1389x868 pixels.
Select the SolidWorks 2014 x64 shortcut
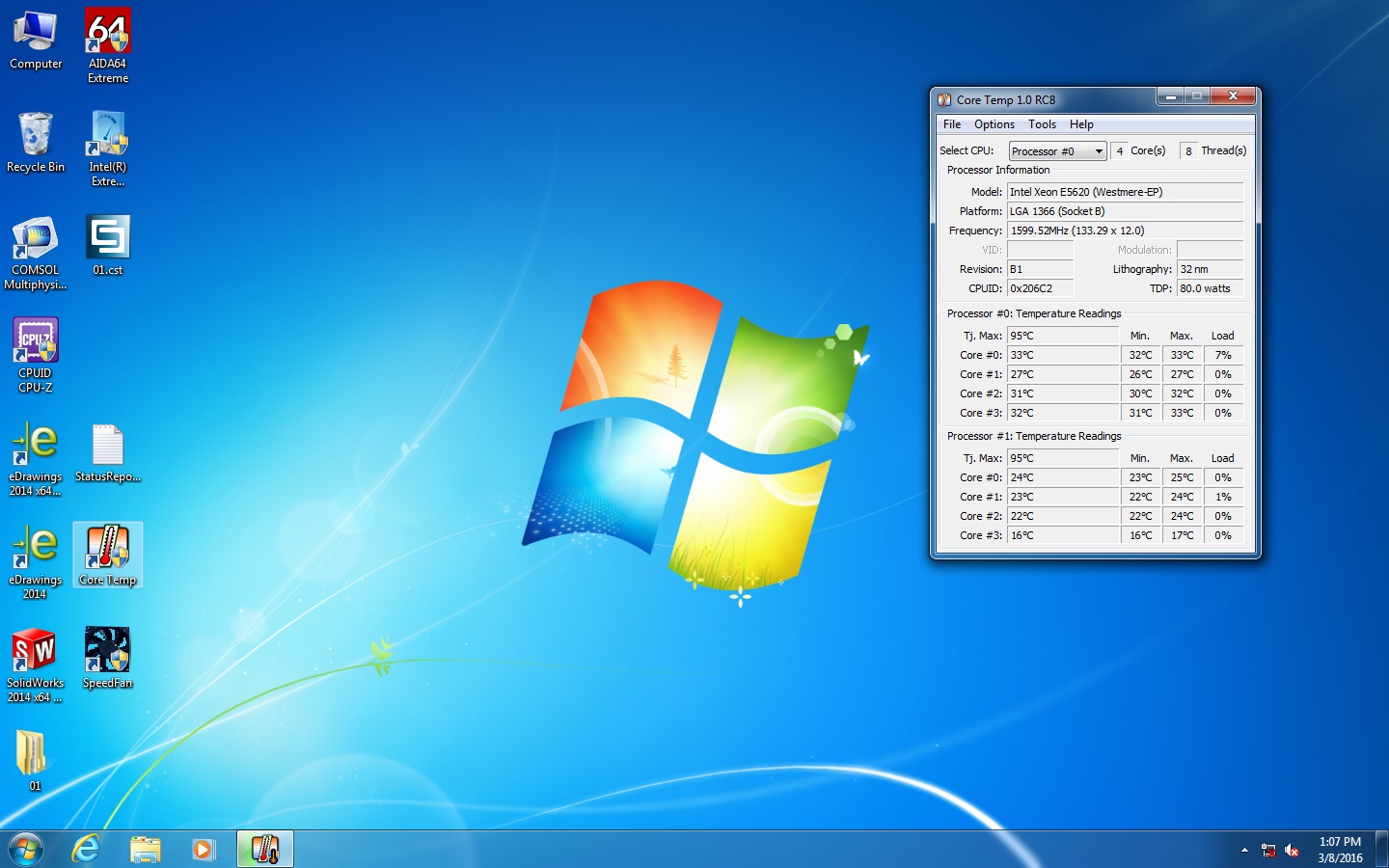point(36,665)
